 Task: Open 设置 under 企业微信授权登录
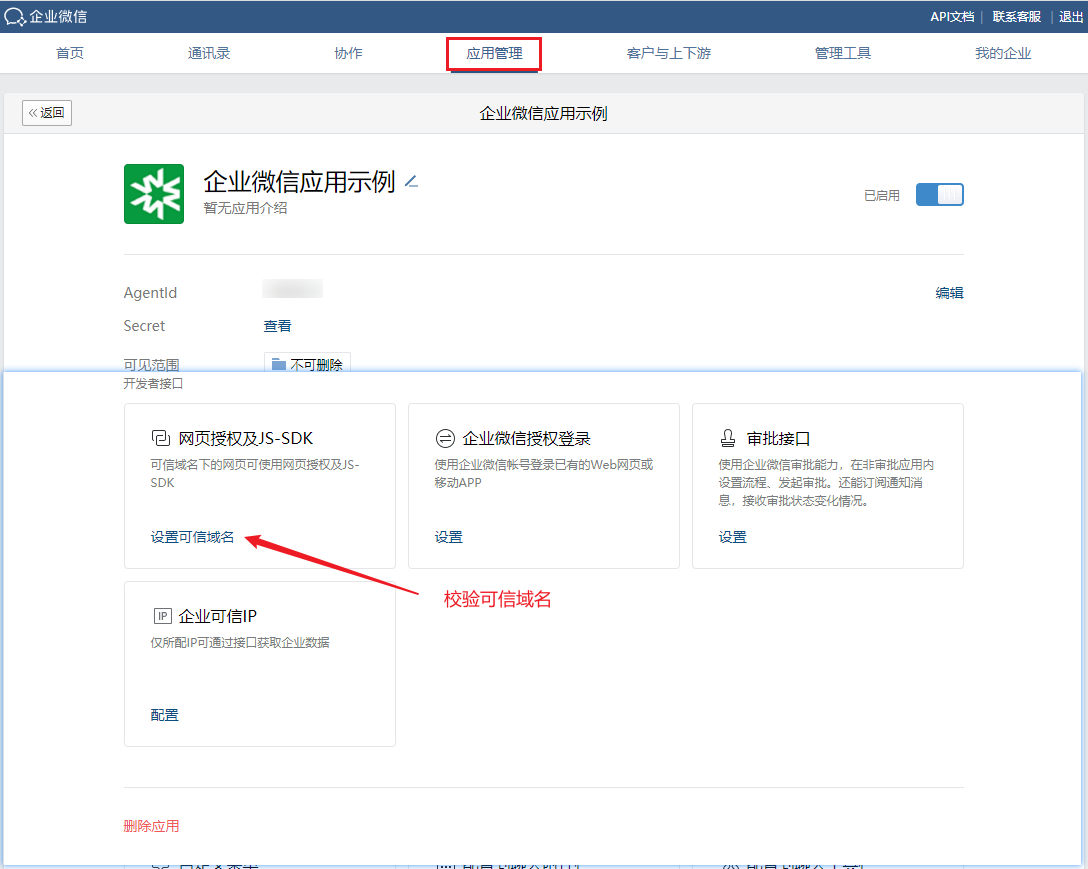point(448,537)
